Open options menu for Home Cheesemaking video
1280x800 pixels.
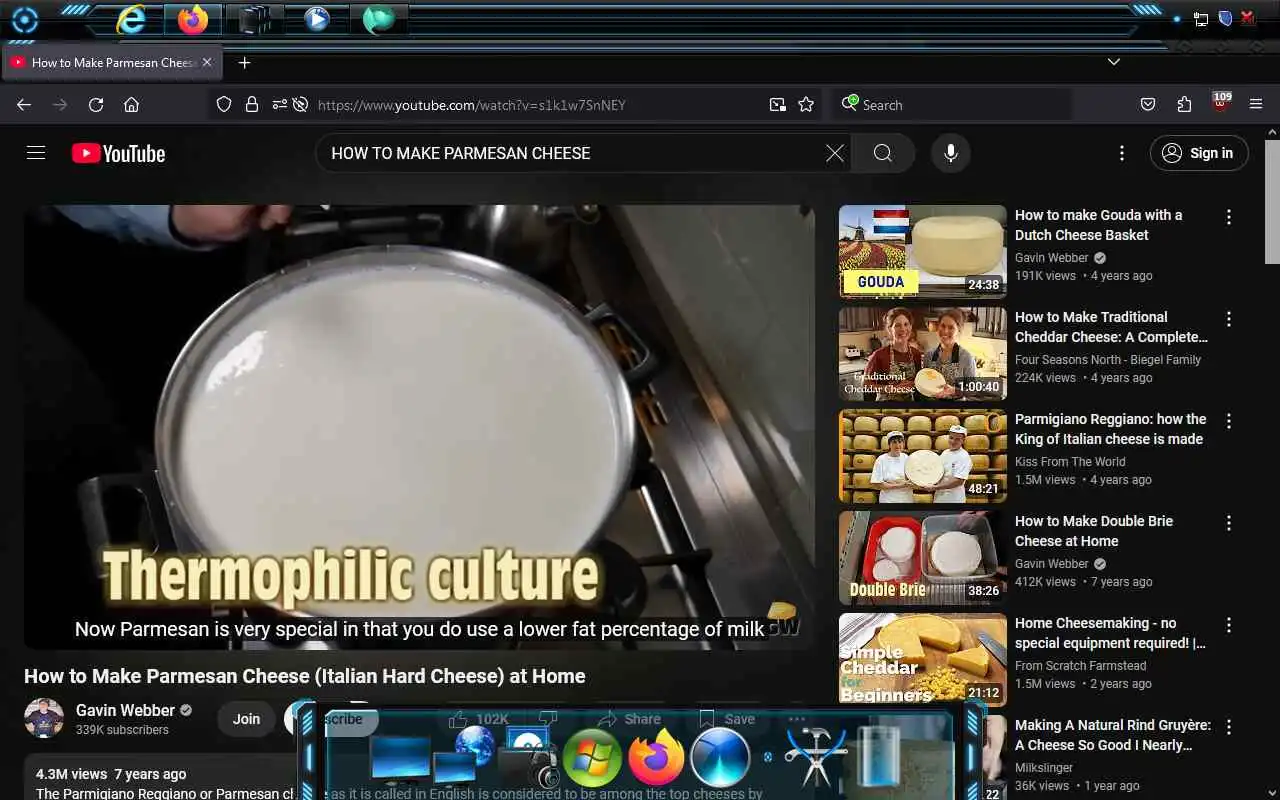1229,625
